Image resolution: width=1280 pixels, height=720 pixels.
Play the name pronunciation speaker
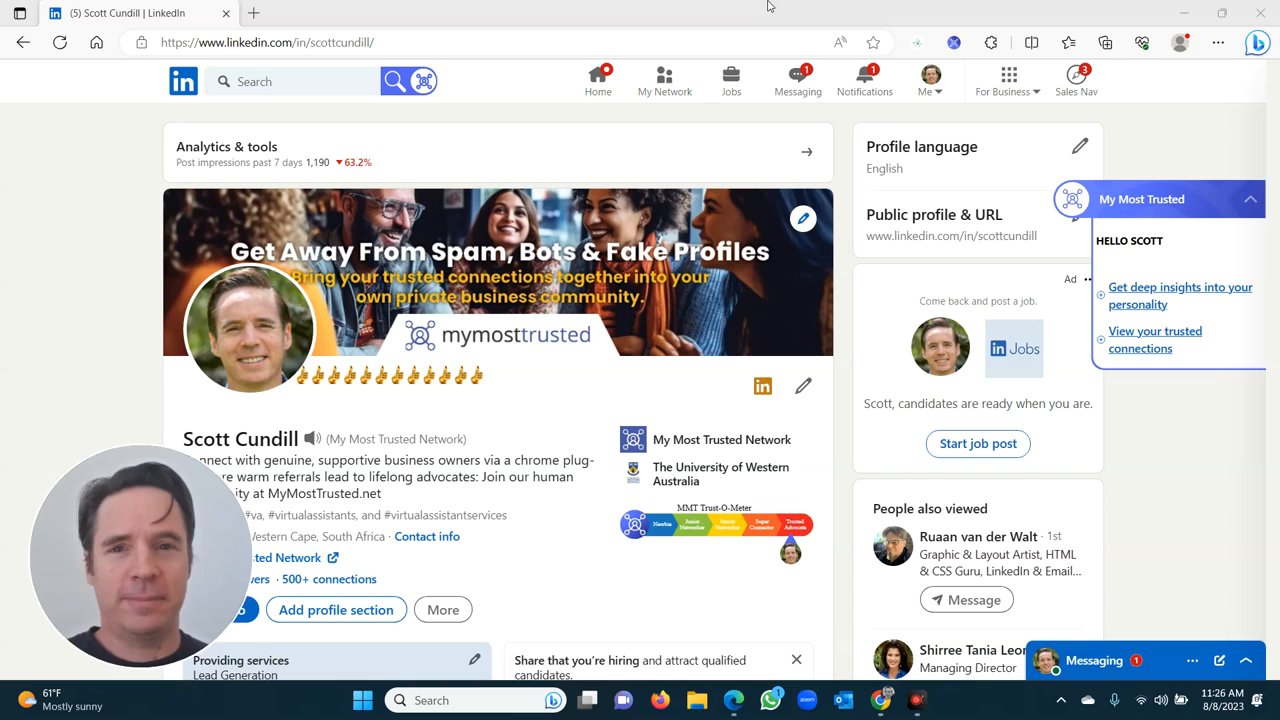(x=312, y=438)
